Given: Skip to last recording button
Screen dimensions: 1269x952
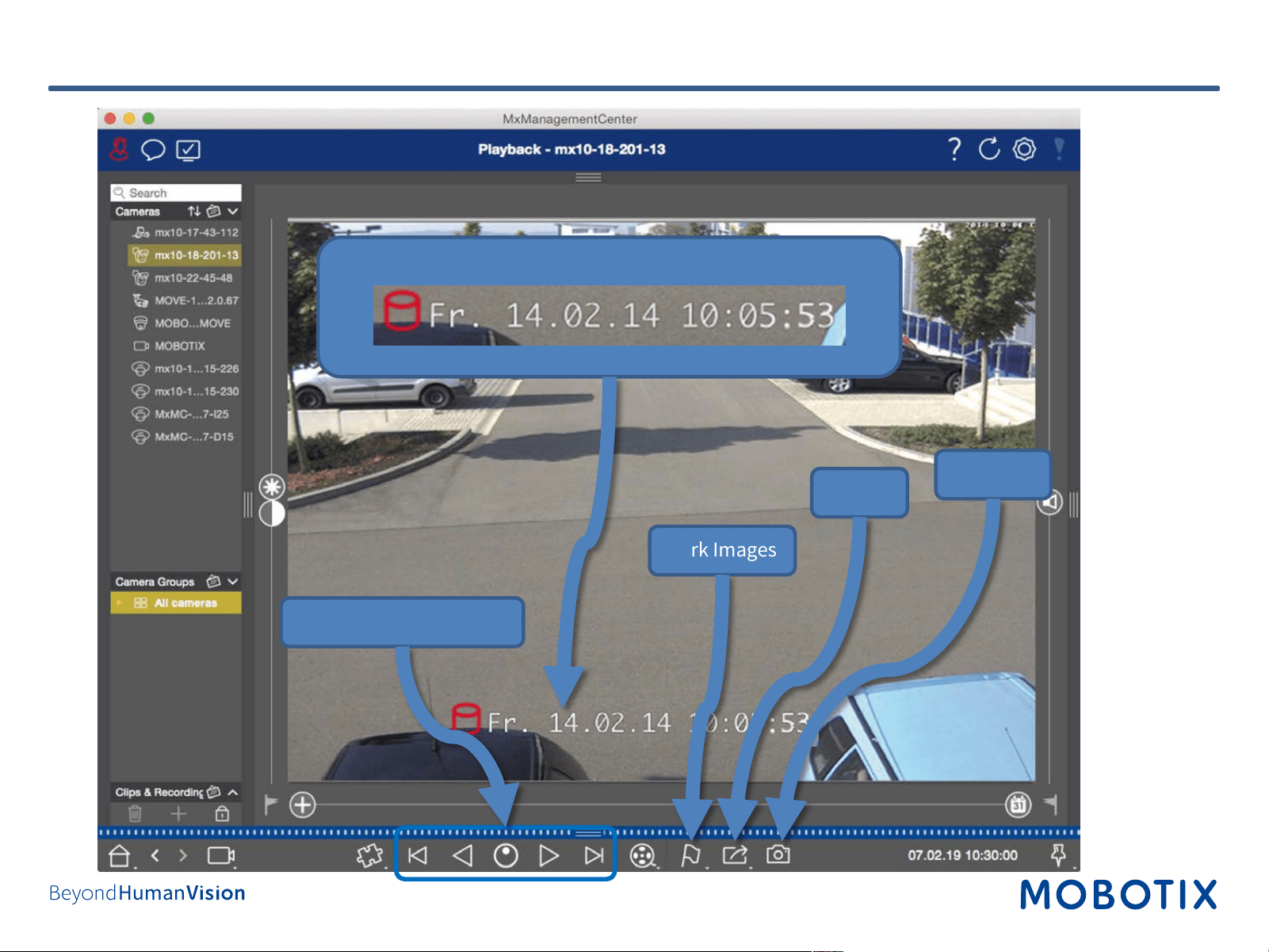Looking at the screenshot, I should [x=594, y=856].
